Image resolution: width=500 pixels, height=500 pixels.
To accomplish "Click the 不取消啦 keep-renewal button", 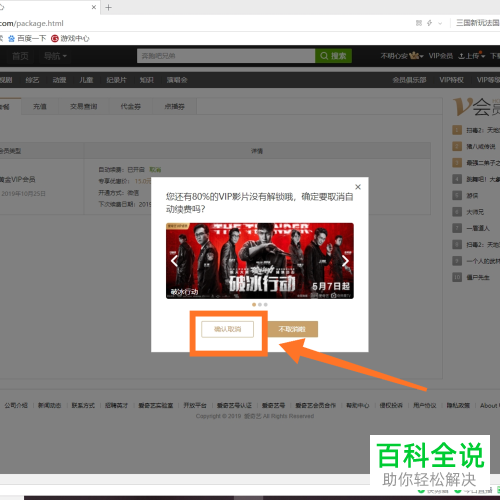I will 292,329.
